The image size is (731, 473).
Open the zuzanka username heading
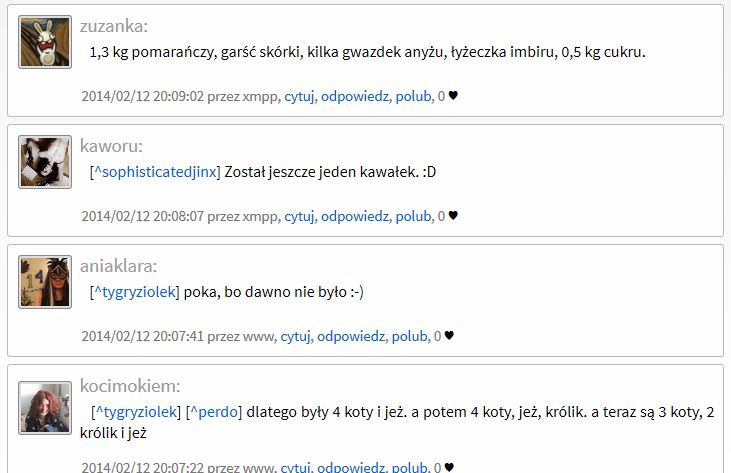114,26
